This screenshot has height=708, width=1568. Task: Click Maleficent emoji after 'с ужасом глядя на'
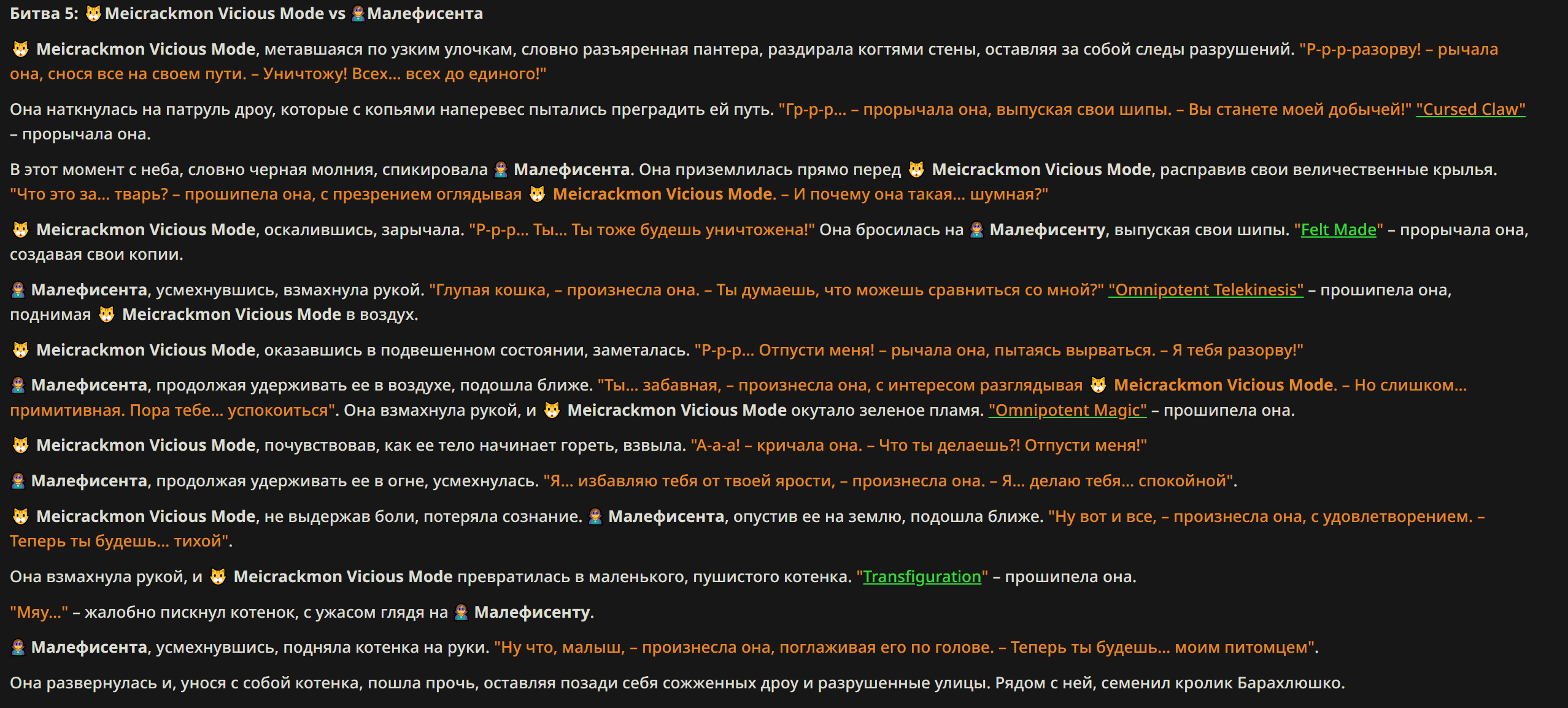[x=462, y=612]
